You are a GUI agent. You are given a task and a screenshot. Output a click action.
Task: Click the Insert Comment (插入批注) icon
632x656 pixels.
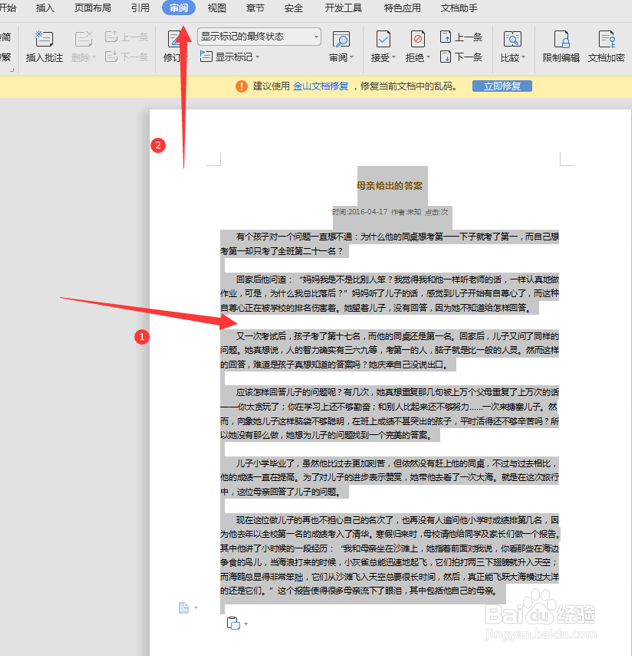click(44, 39)
